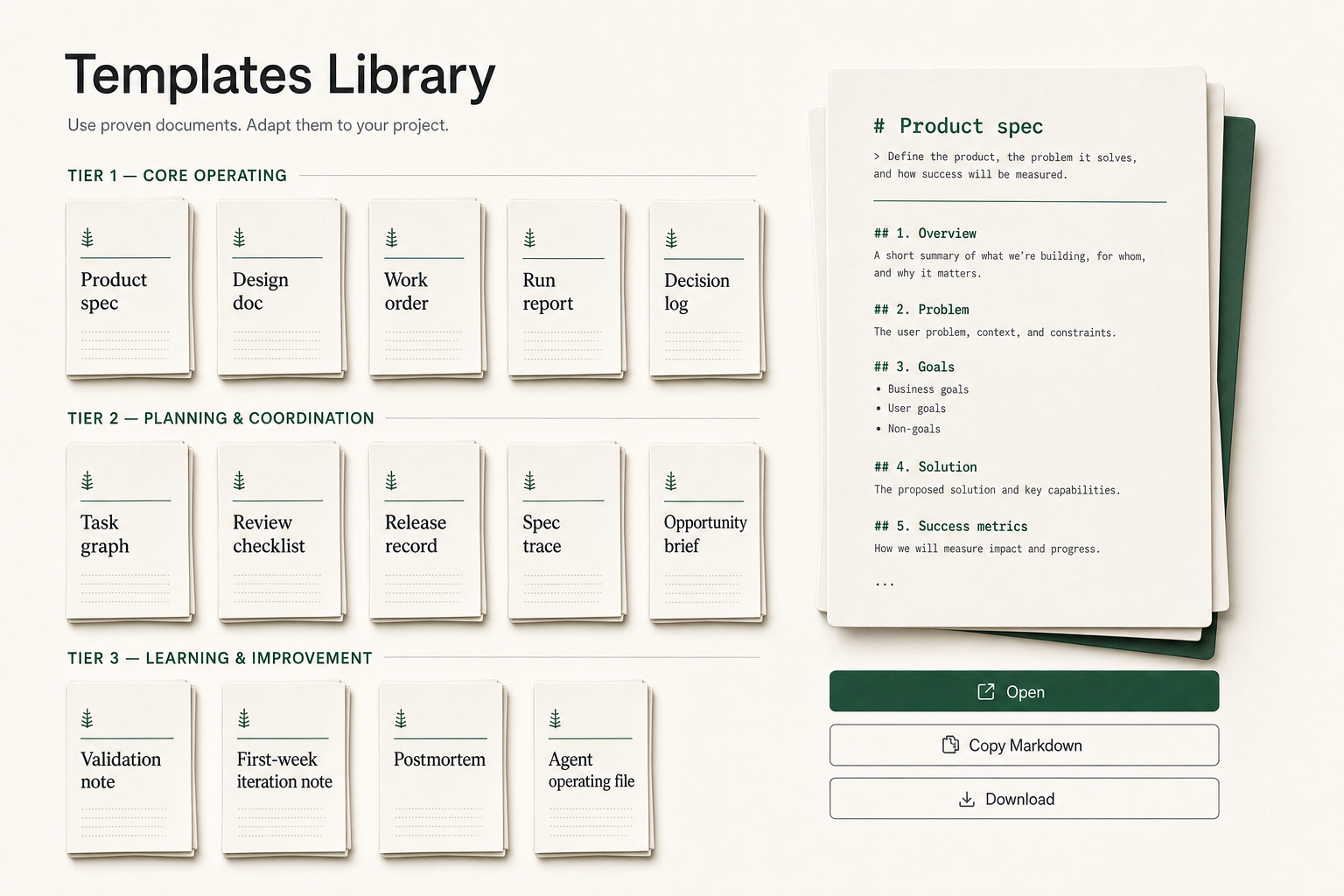Click the Tier 1 — Core Operating heading
Image resolution: width=1344 pixels, height=896 pixels.
177,175
